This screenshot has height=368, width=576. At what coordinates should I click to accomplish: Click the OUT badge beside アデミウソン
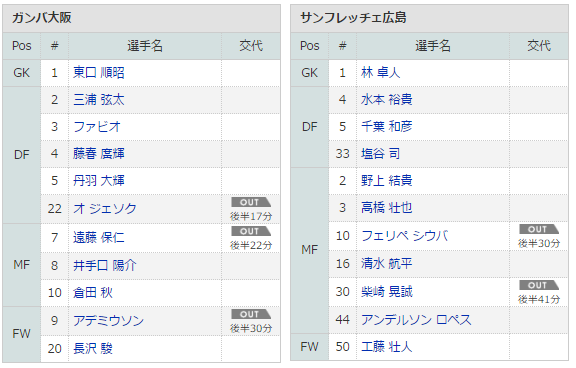[251, 314]
